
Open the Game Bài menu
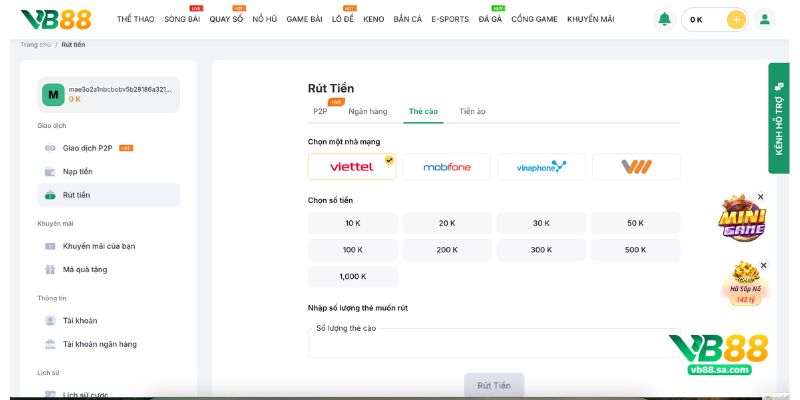click(305, 19)
